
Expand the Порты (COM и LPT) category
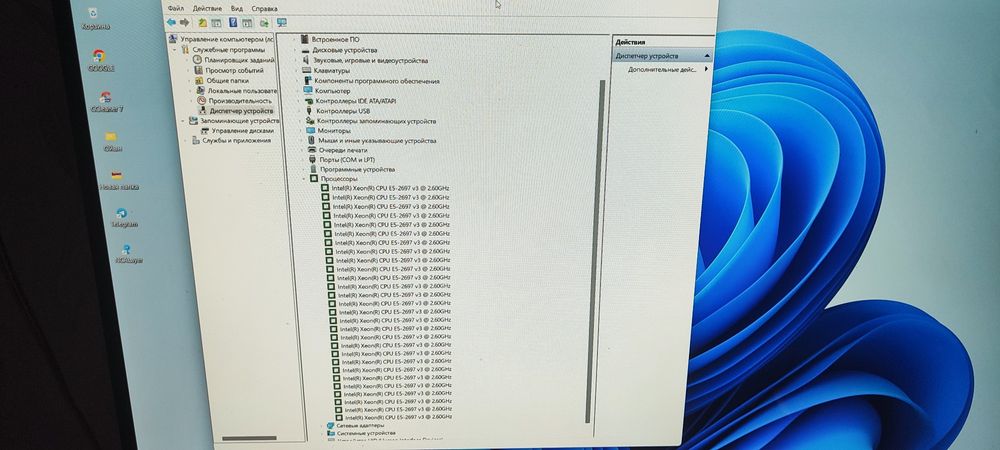pos(302,160)
